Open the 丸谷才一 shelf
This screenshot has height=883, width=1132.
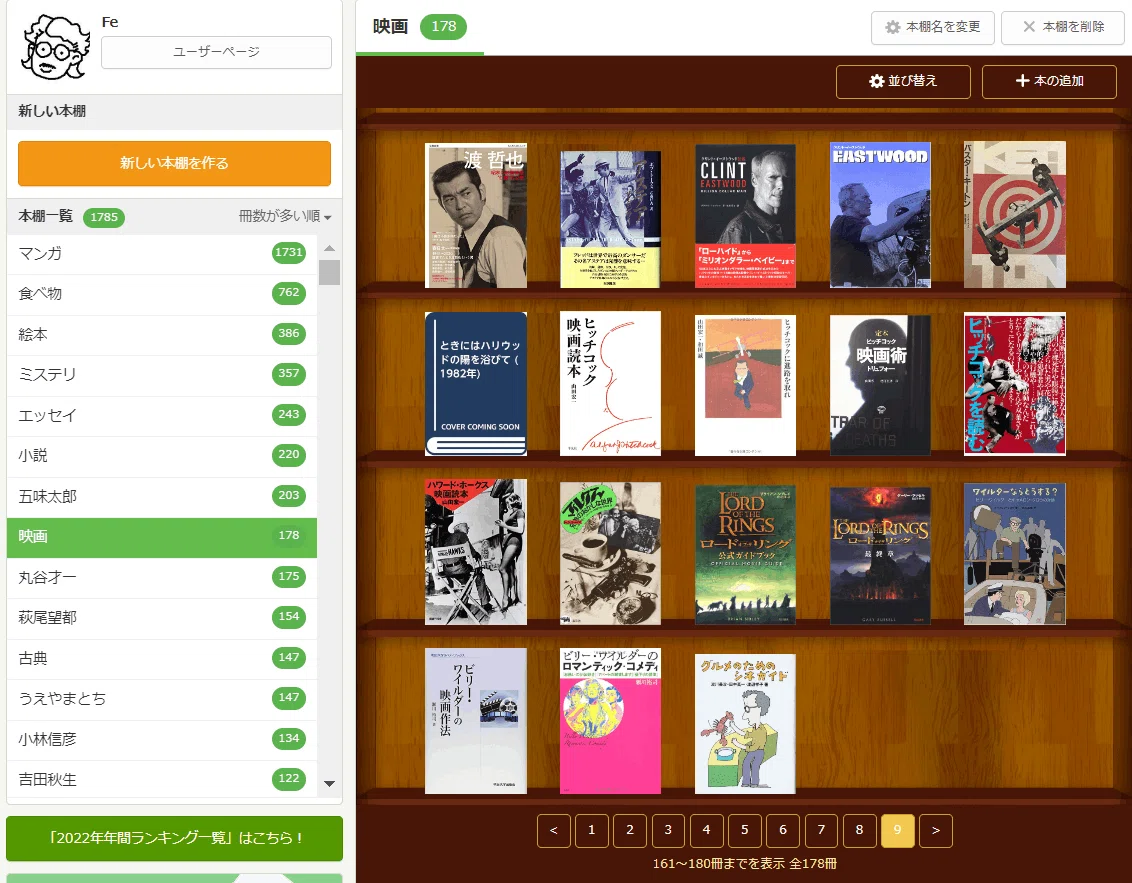[162, 578]
